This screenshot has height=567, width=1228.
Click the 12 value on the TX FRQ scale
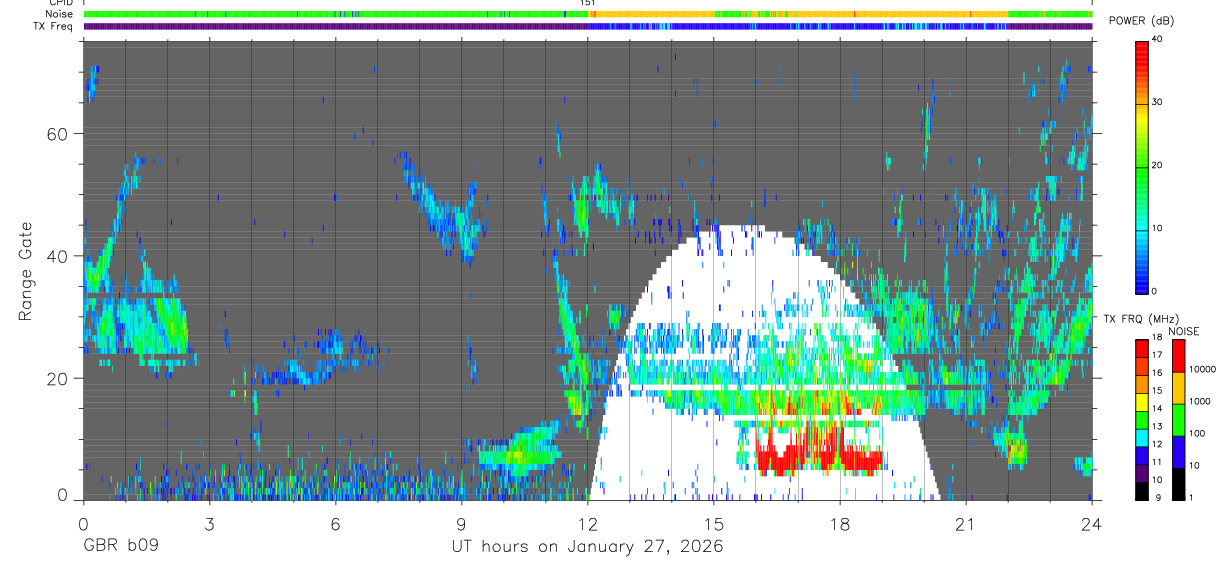coord(1156,444)
